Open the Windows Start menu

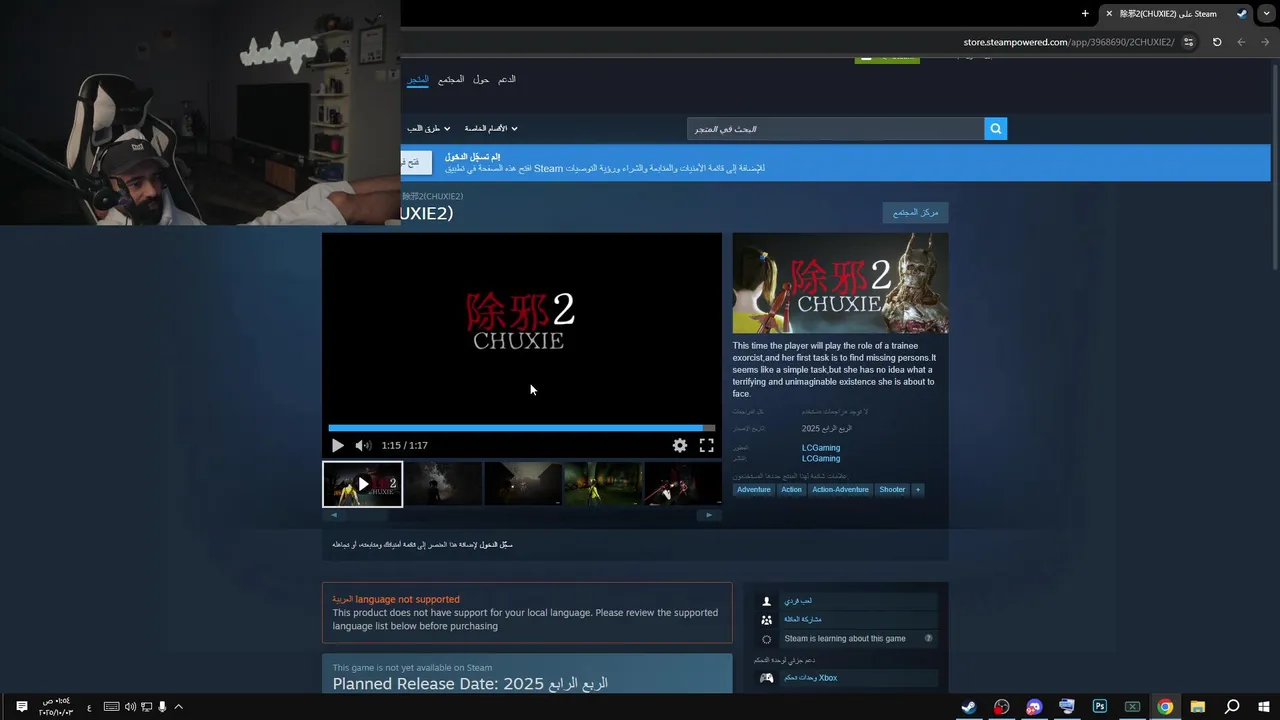[1264, 707]
